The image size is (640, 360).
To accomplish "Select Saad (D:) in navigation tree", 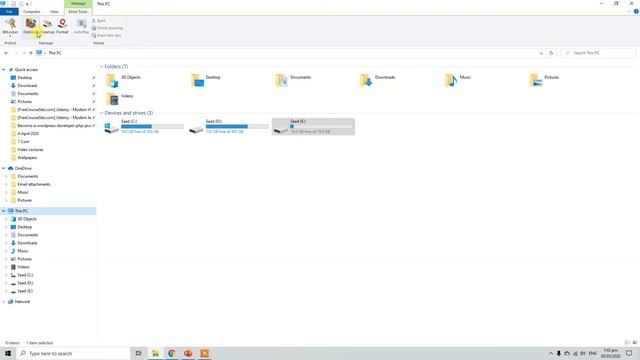I will (x=25, y=283).
